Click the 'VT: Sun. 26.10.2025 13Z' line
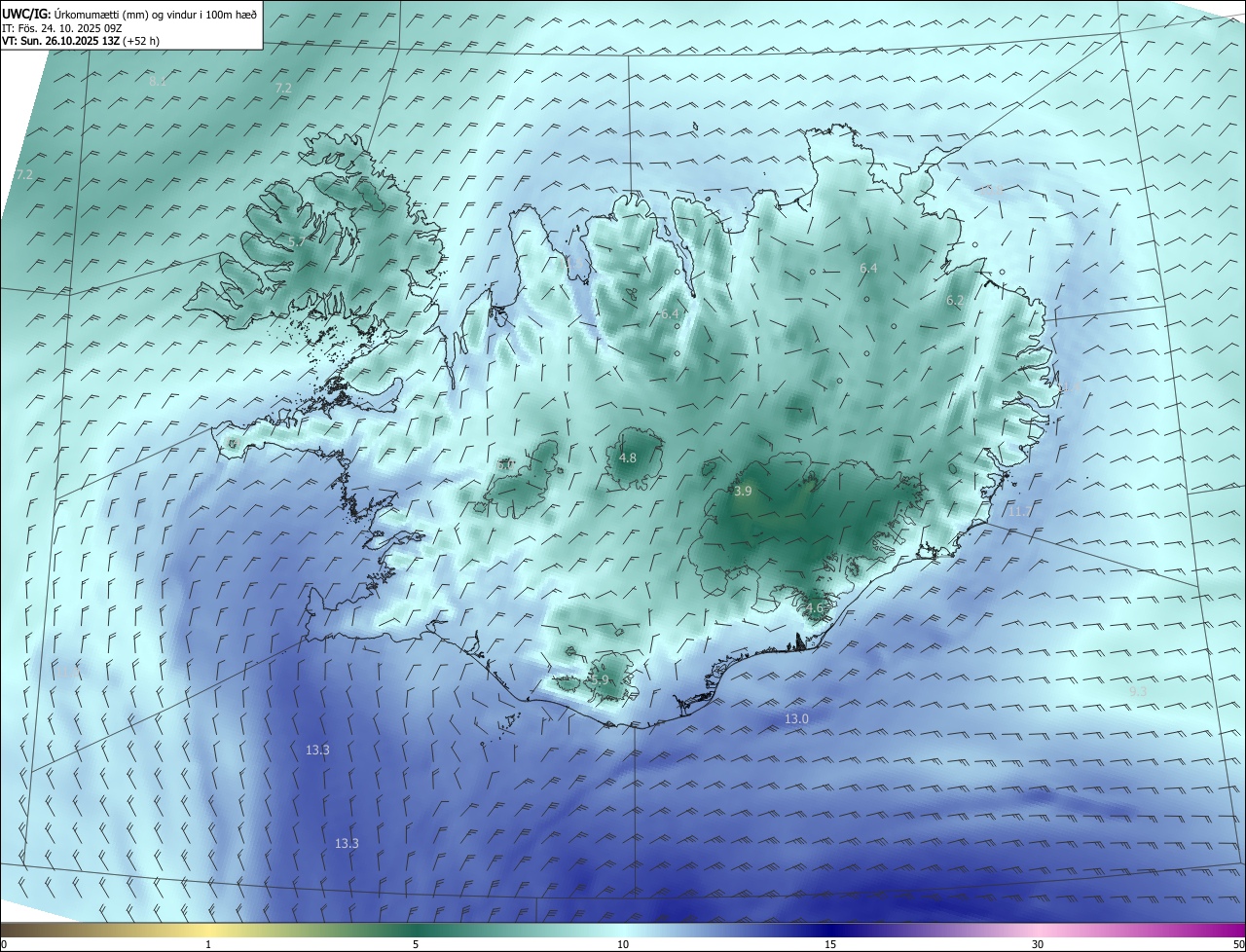 (61, 41)
